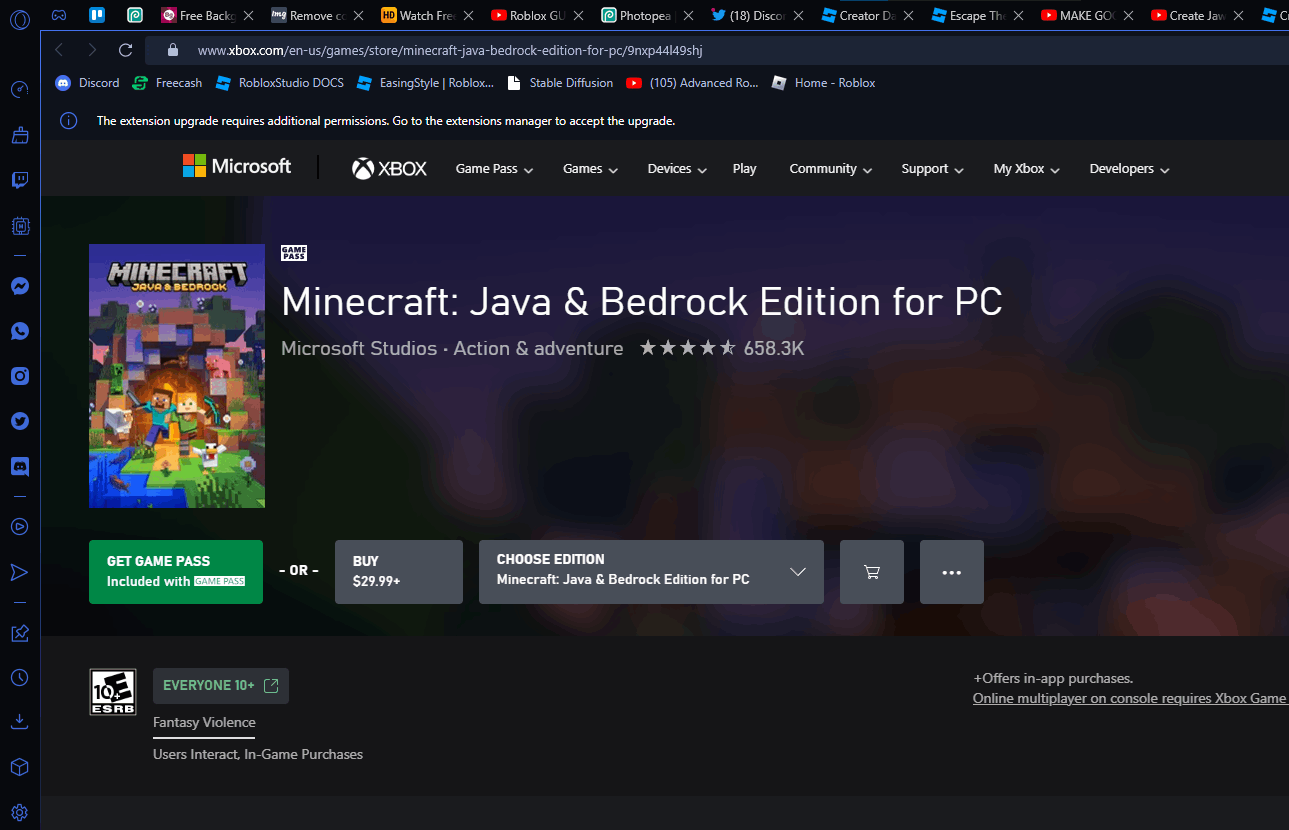Open the Everyone 10+ rating link
The image size is (1289, 830).
(x=221, y=686)
